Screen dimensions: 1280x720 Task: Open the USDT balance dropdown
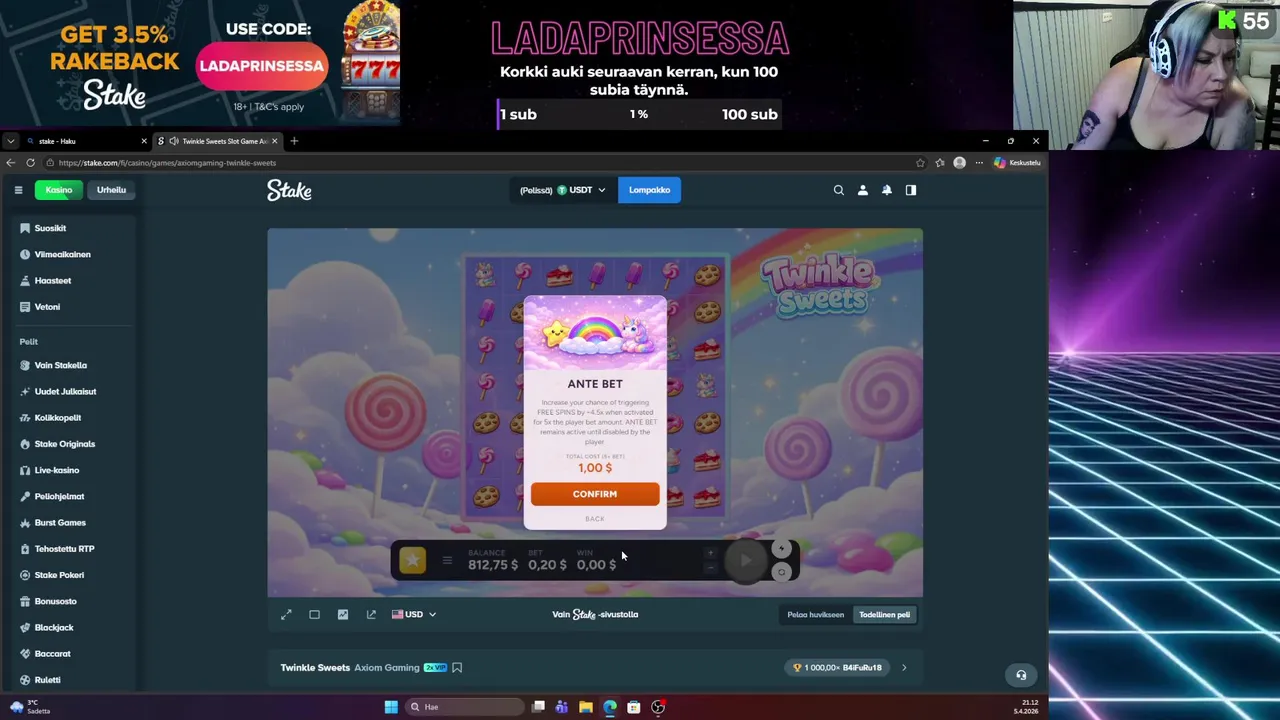coord(562,190)
